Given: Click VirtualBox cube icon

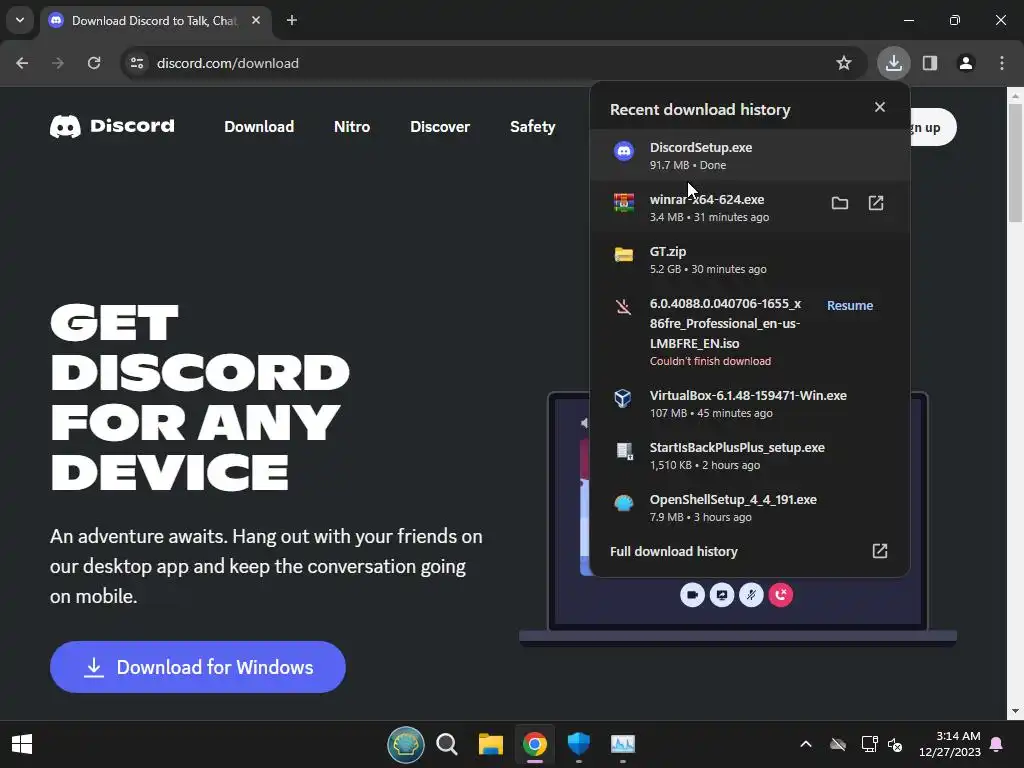Looking at the screenshot, I should pos(623,398).
